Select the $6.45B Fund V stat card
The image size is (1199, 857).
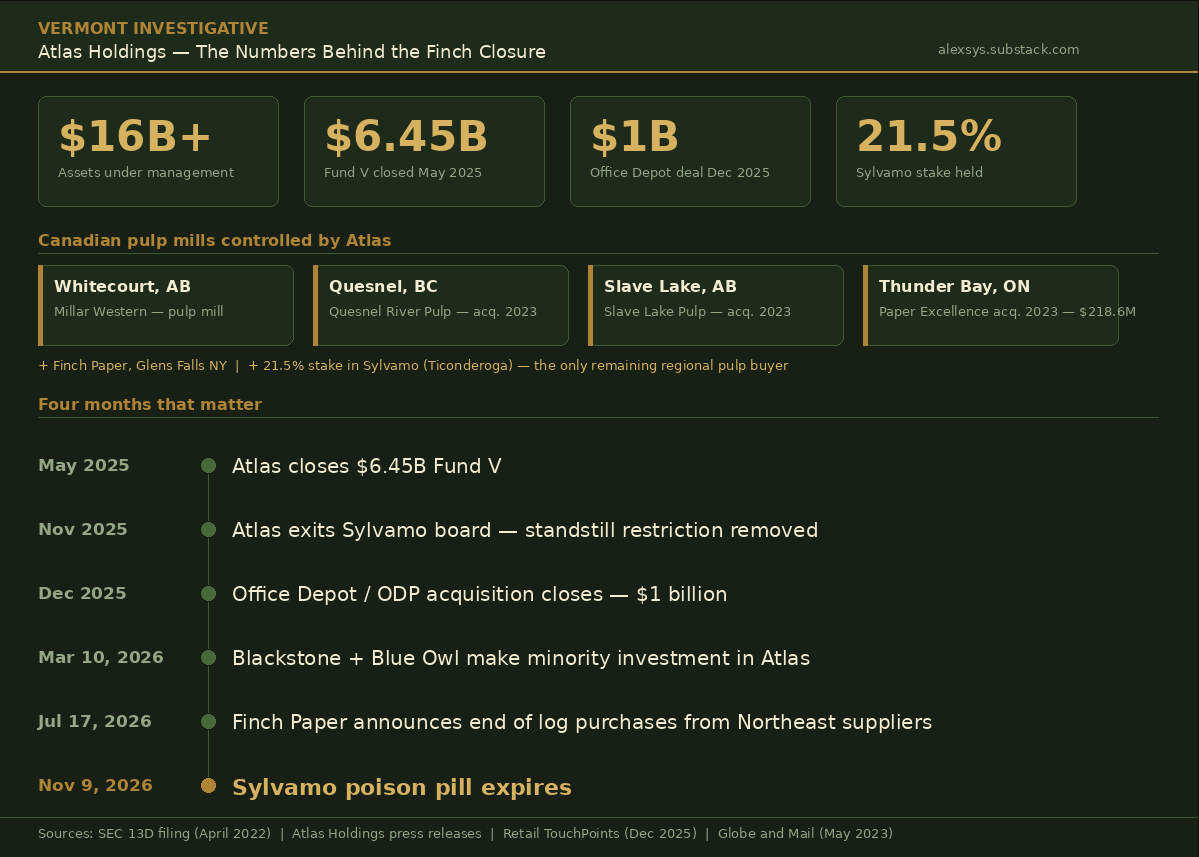424,151
